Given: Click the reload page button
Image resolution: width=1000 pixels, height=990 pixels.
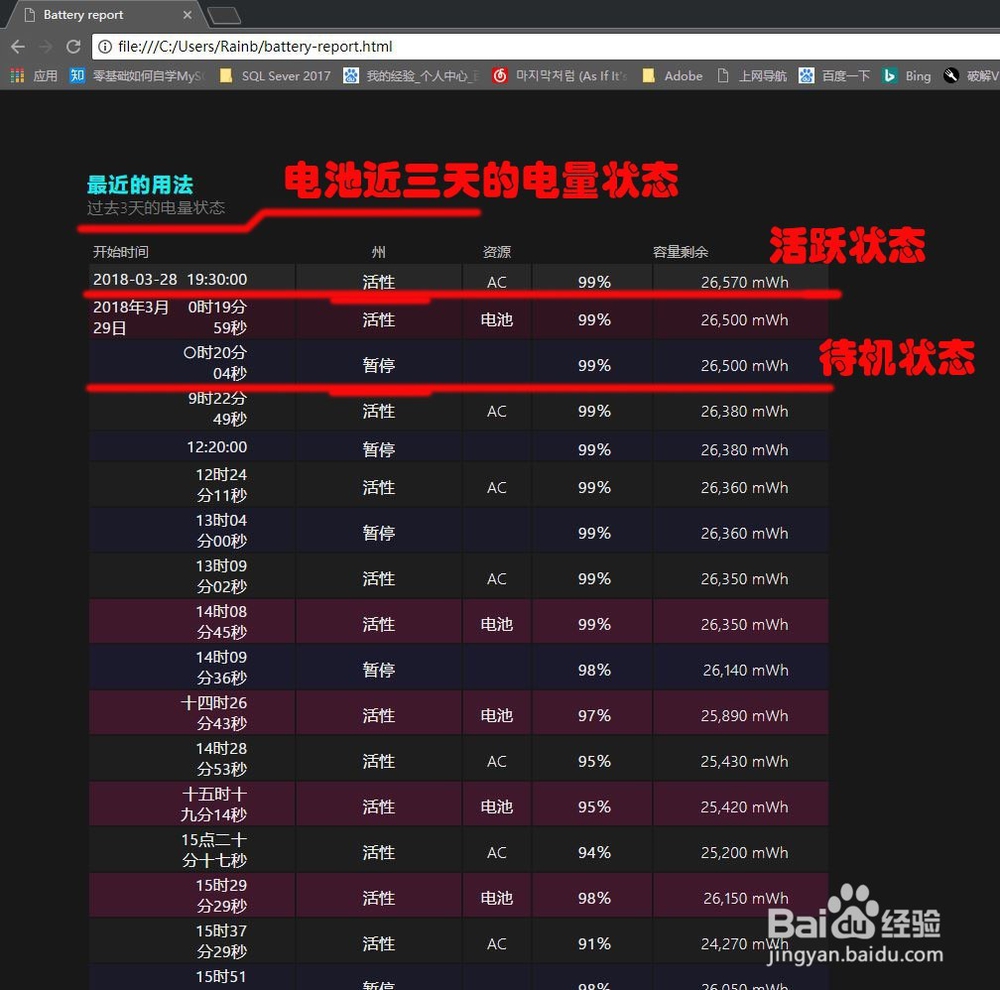Looking at the screenshot, I should pos(71,46).
